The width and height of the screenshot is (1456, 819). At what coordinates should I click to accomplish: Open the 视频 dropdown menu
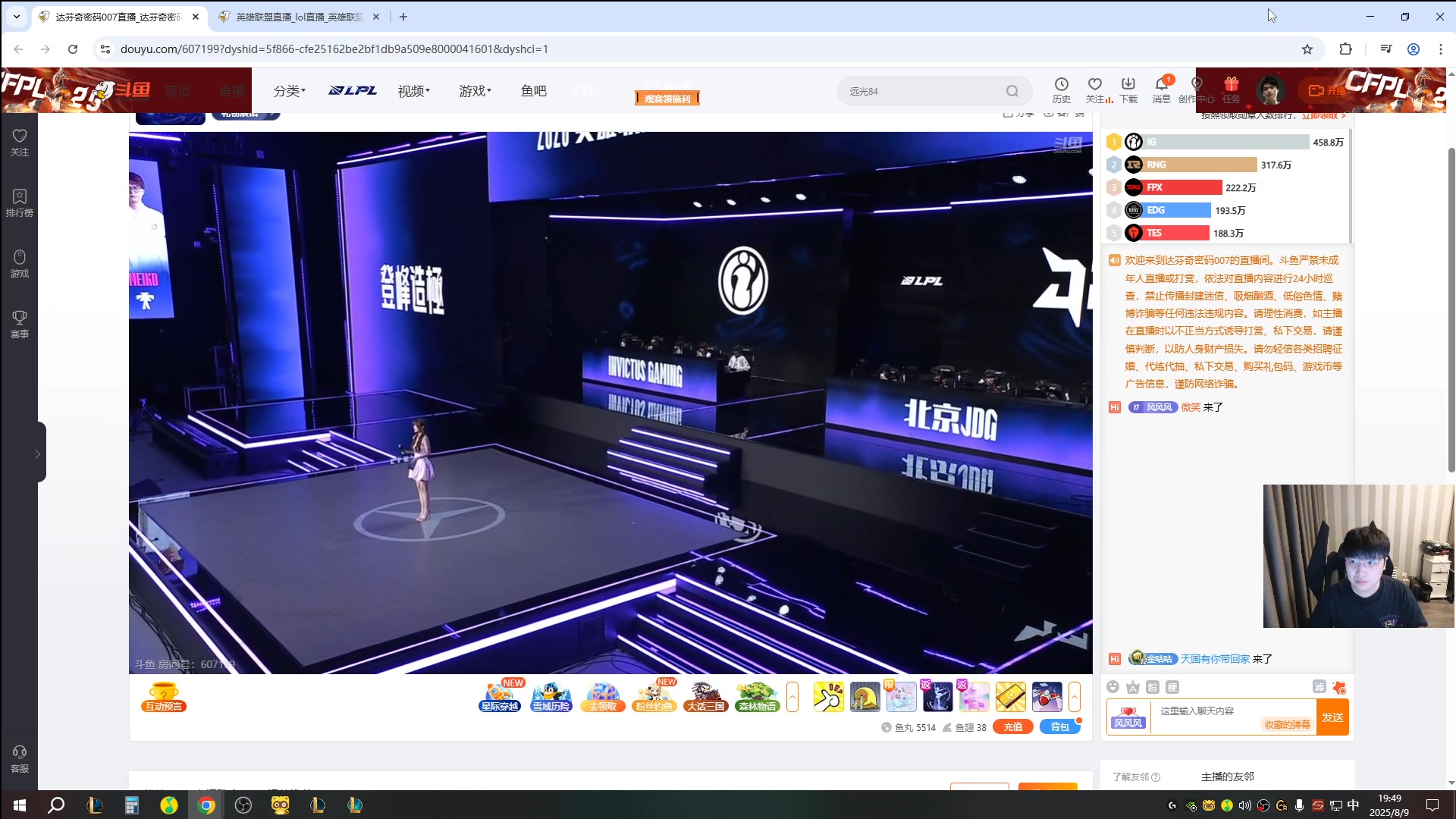pos(413,91)
